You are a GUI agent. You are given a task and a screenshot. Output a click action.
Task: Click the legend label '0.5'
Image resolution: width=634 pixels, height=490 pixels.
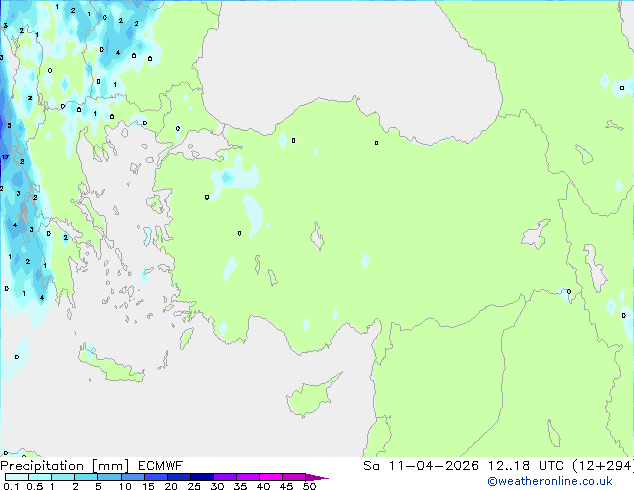click(34, 486)
